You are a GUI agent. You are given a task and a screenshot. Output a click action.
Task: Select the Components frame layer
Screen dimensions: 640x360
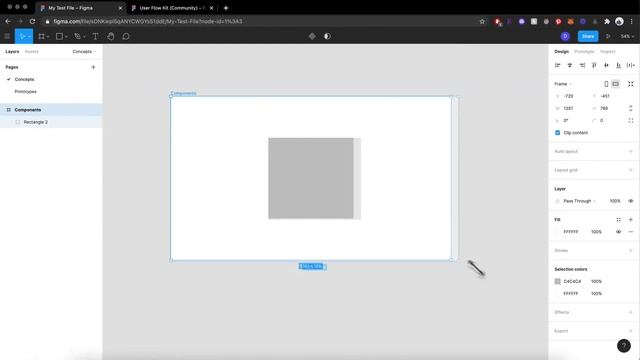click(x=51, y=110)
